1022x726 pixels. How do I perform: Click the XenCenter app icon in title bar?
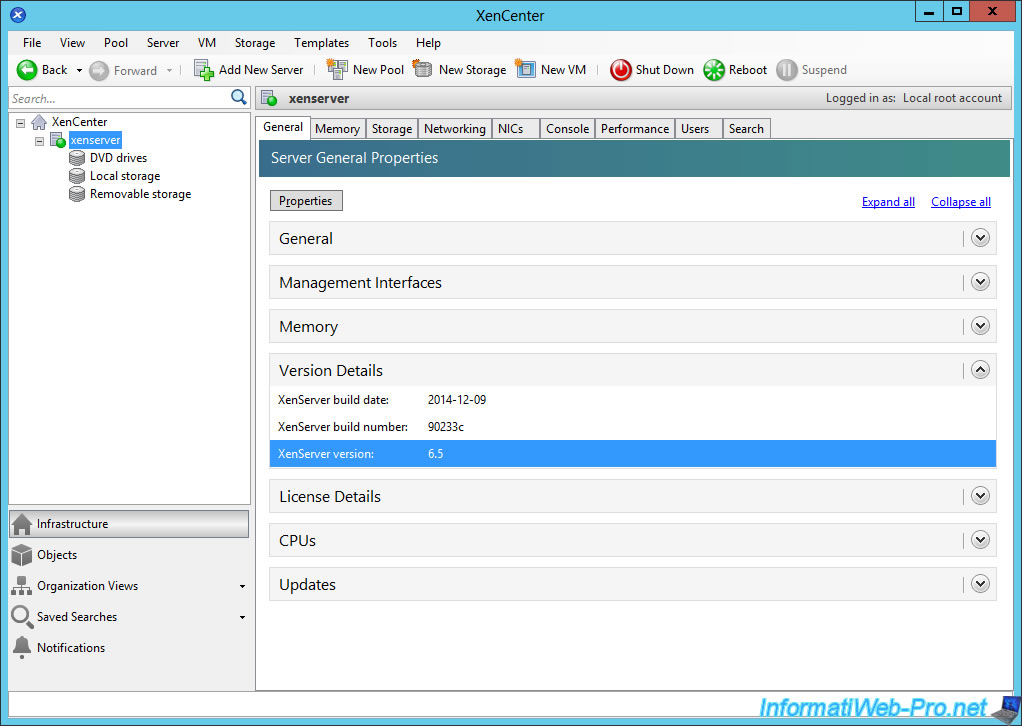[x=18, y=14]
